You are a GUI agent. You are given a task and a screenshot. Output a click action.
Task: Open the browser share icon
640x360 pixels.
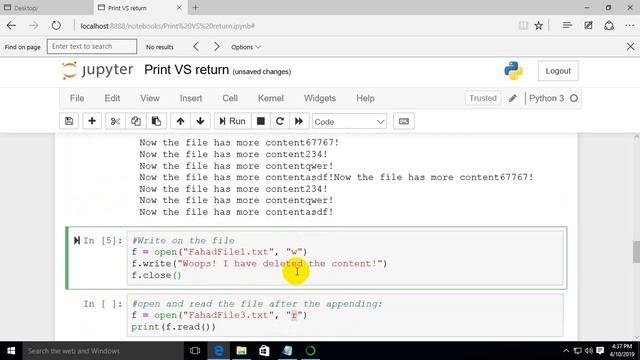pos(609,26)
